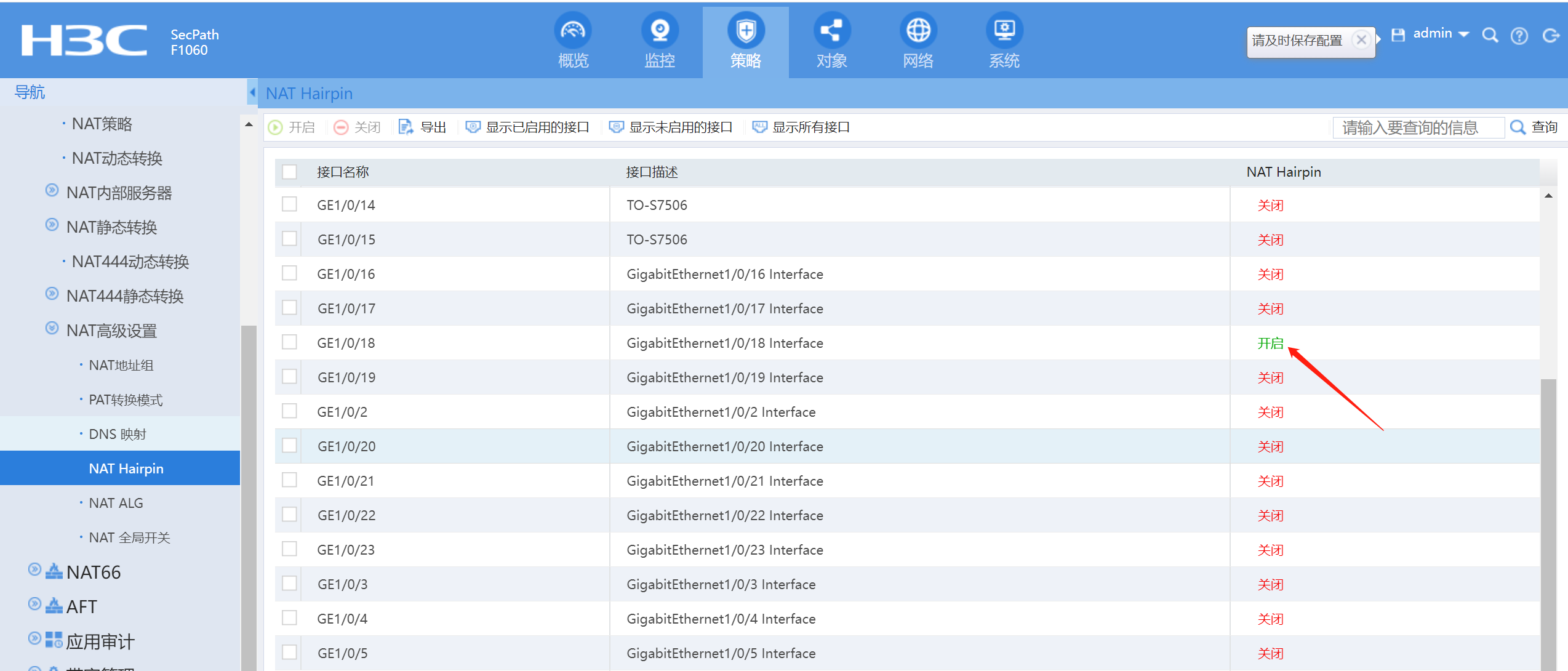Open the 系统 system monitor icon
Image resolution: width=1568 pixels, height=671 pixels.
[1004, 31]
